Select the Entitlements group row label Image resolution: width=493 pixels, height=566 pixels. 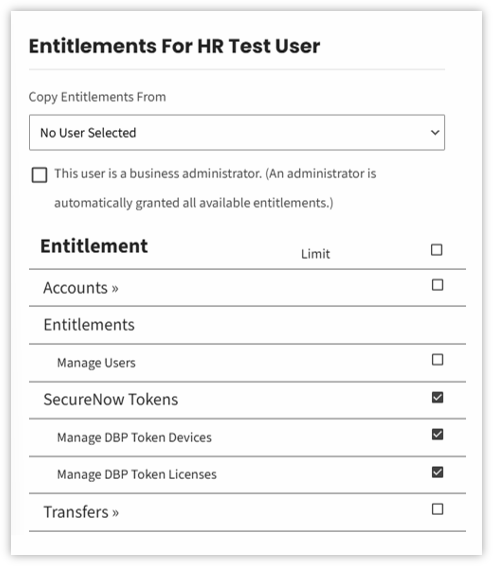(89, 325)
